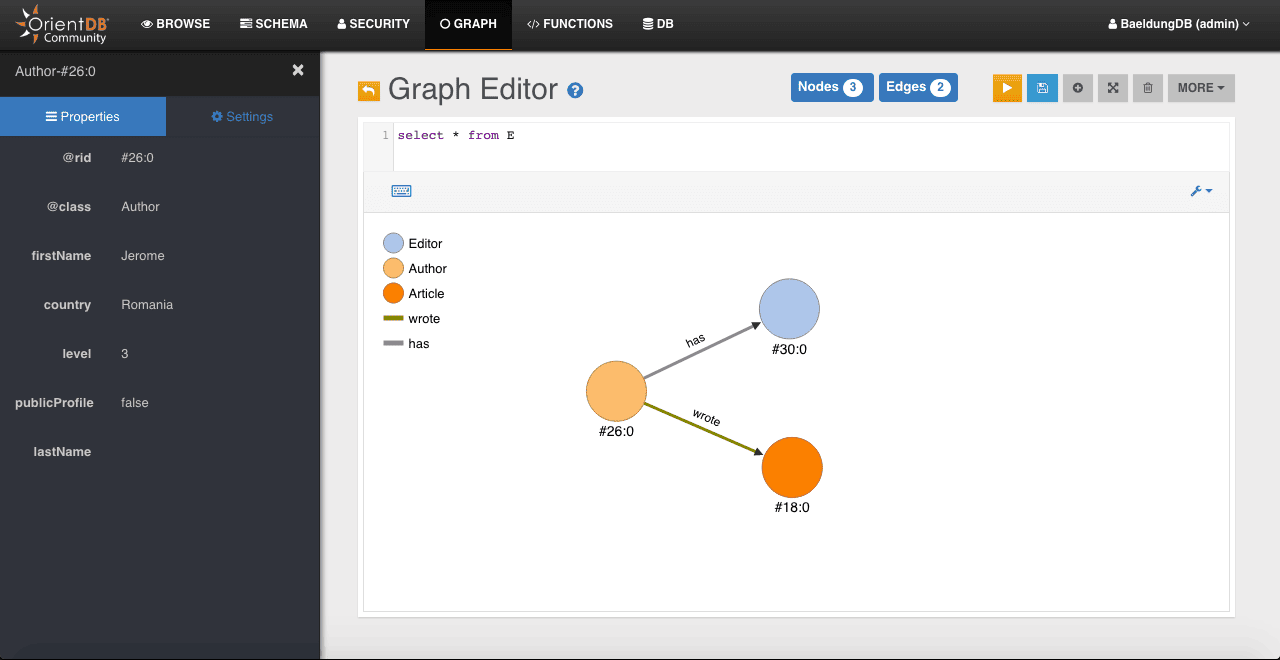This screenshot has width=1280, height=660.
Task: Add a new node using the plus icon
Action: (x=1077, y=88)
